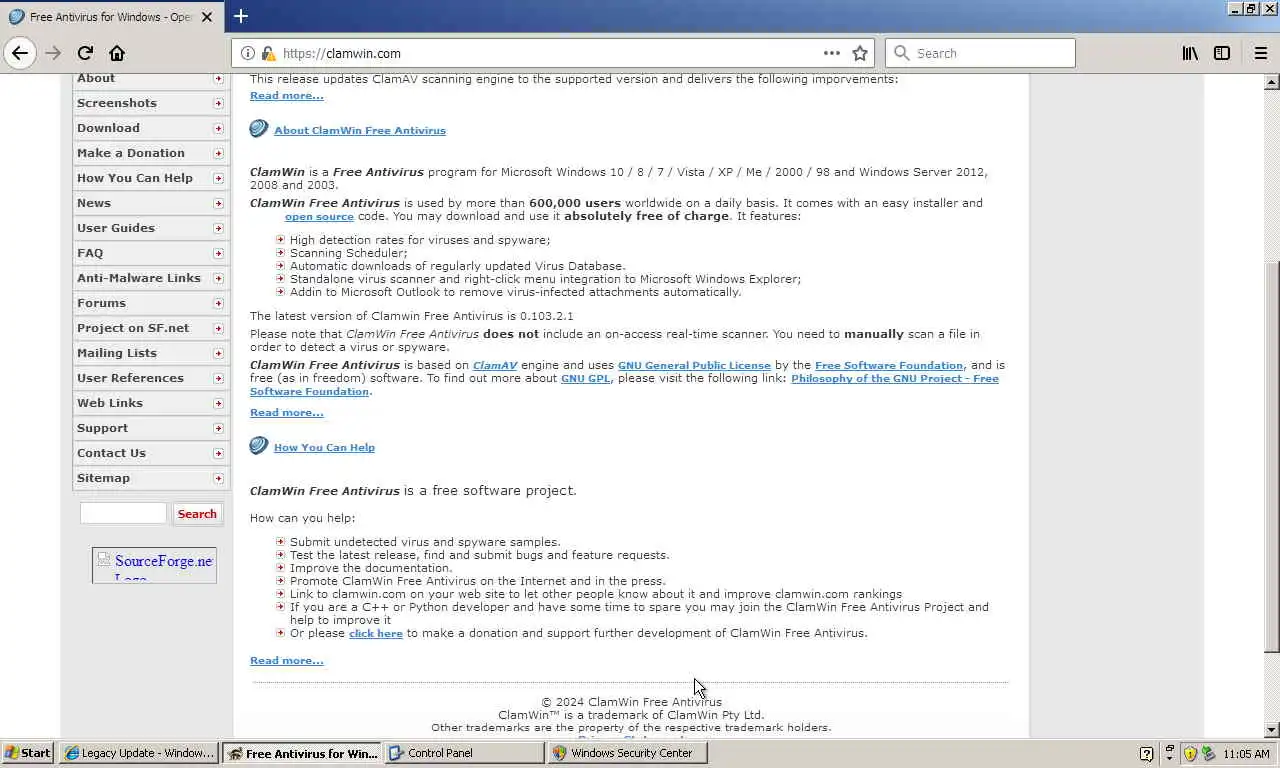Expand the FAQ sidebar menu arrow

218,253
